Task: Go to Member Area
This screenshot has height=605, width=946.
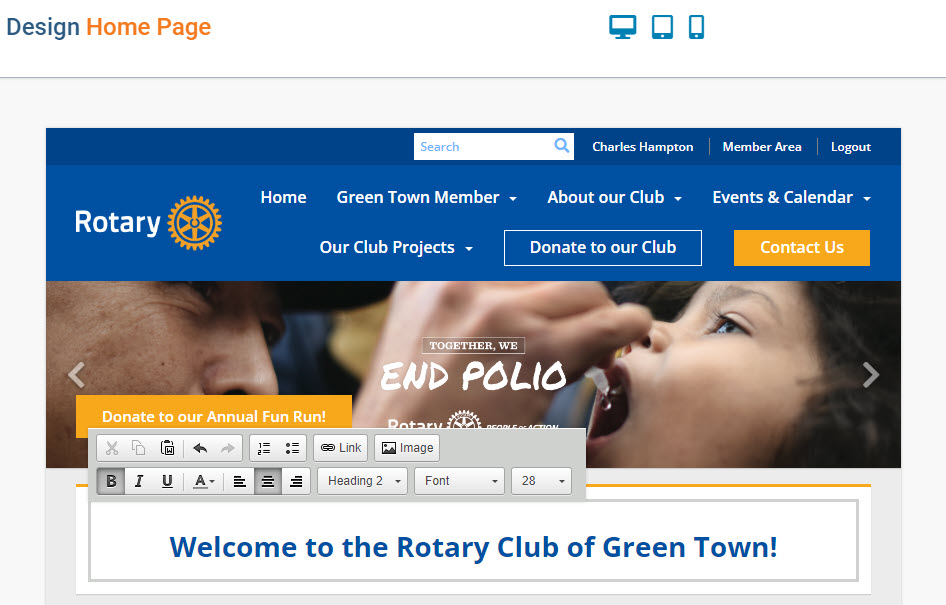Action: pyautogui.click(x=762, y=147)
